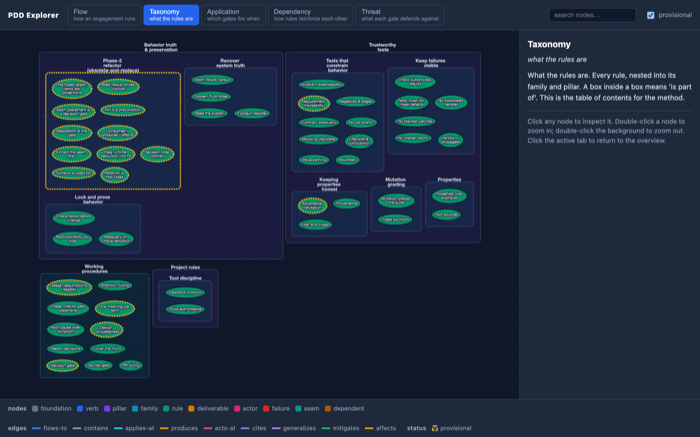Click 'Handle or propagate' node
The image size is (700, 437).
(450, 140)
